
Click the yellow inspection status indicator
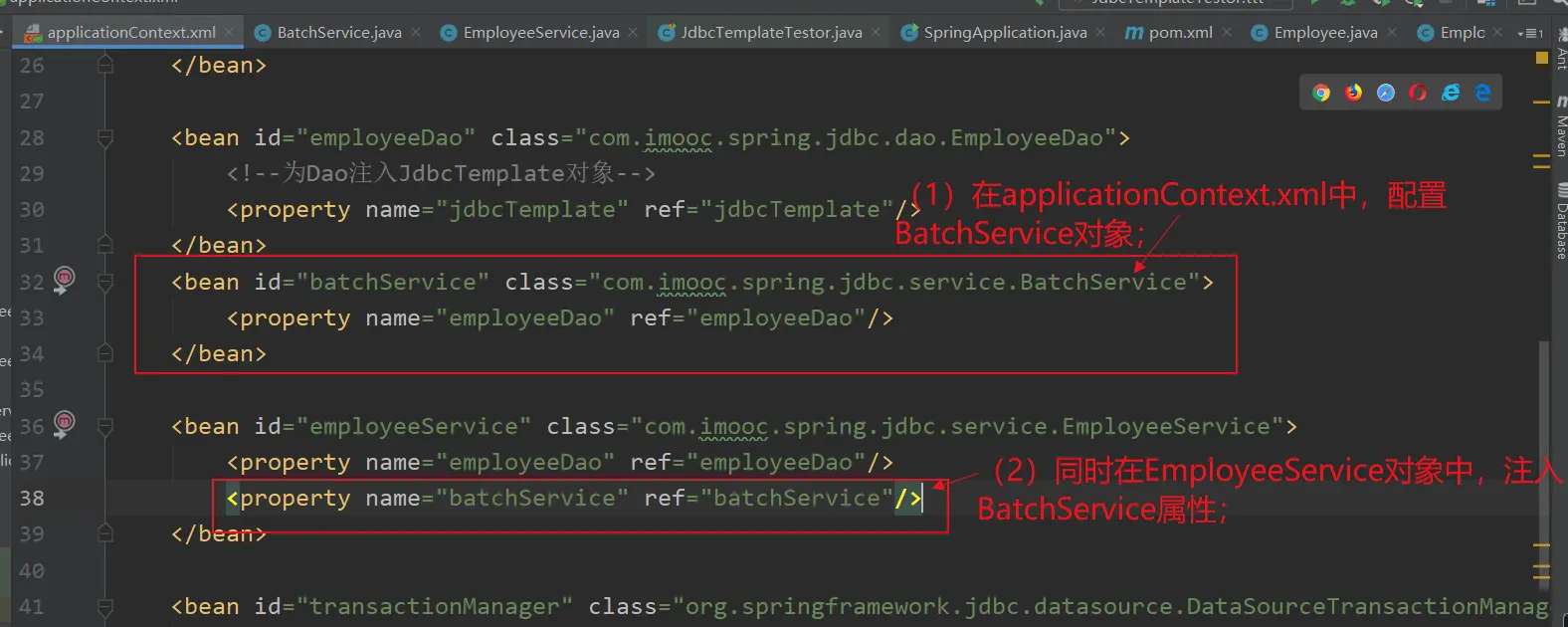[1542, 59]
